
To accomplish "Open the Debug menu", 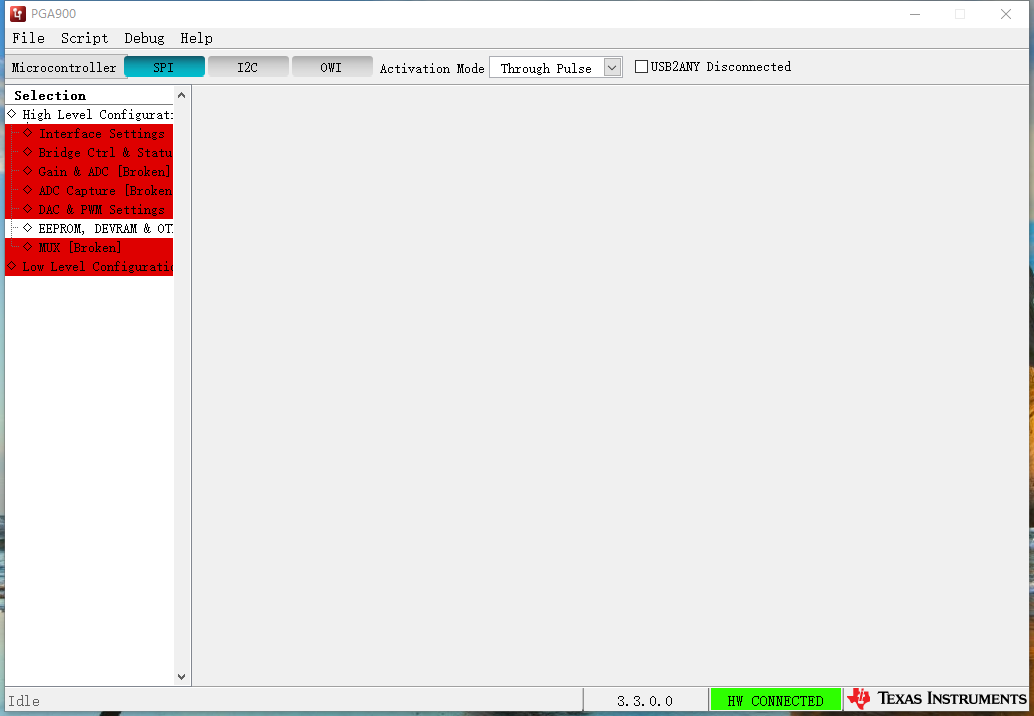I will point(144,38).
